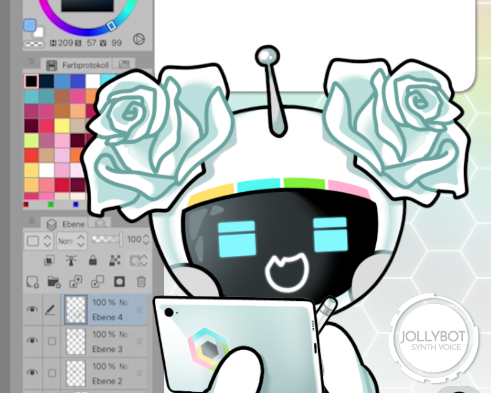This screenshot has width=491, height=393.
Task: Set reference layer using lighthouse icon
Action: [71, 260]
